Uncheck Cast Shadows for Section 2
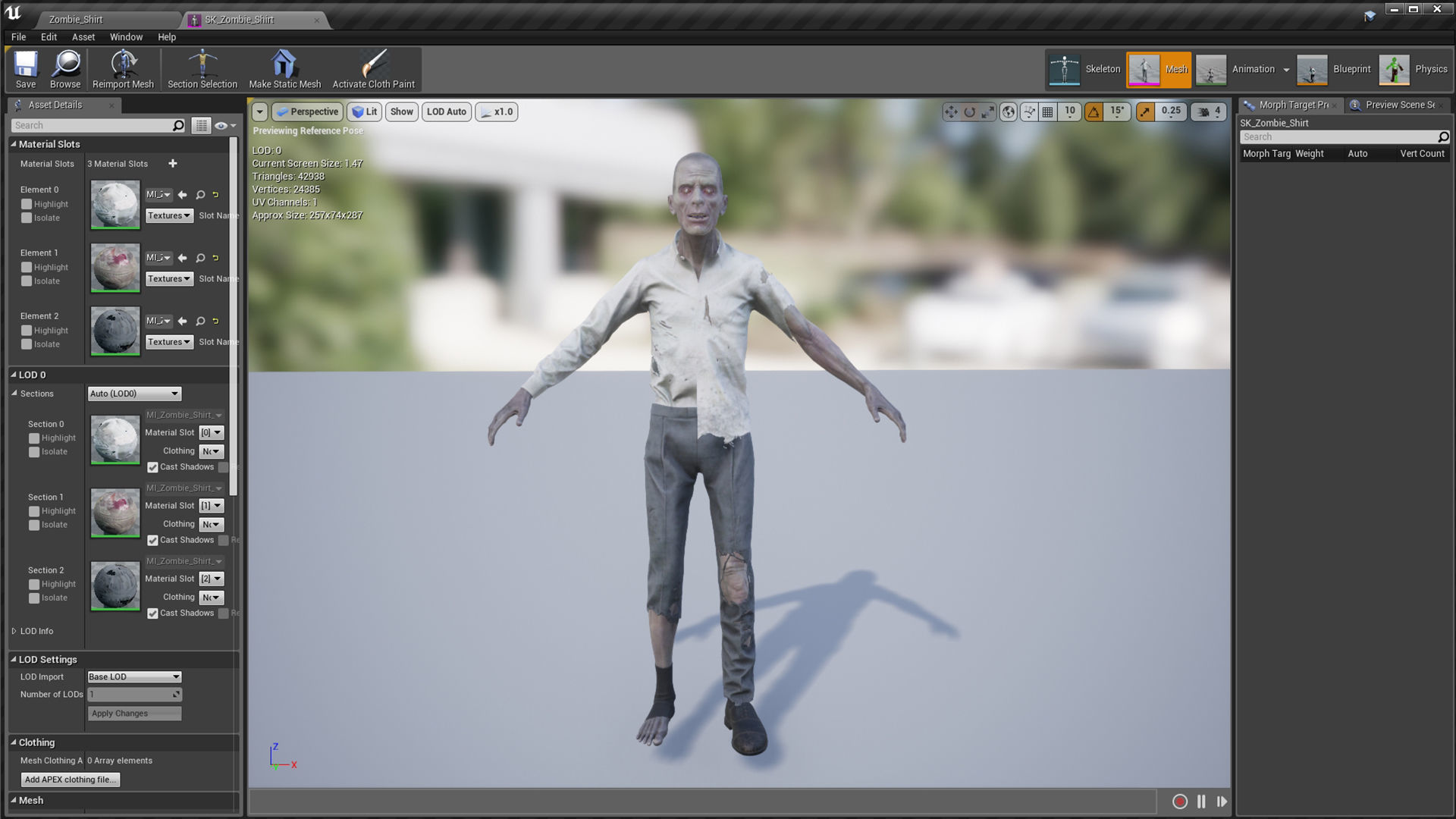This screenshot has width=1456, height=819. (x=152, y=613)
